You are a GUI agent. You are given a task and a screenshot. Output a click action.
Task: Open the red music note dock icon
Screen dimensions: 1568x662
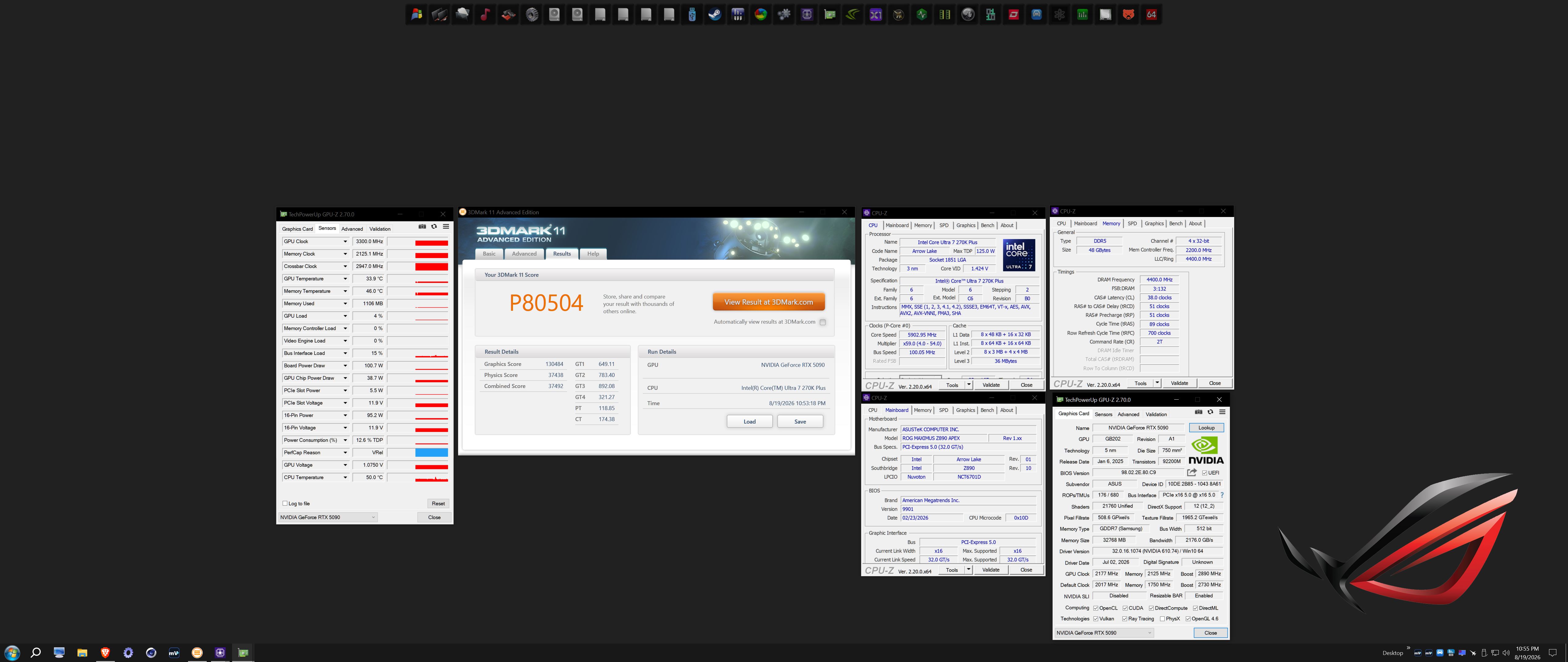pyautogui.click(x=485, y=15)
